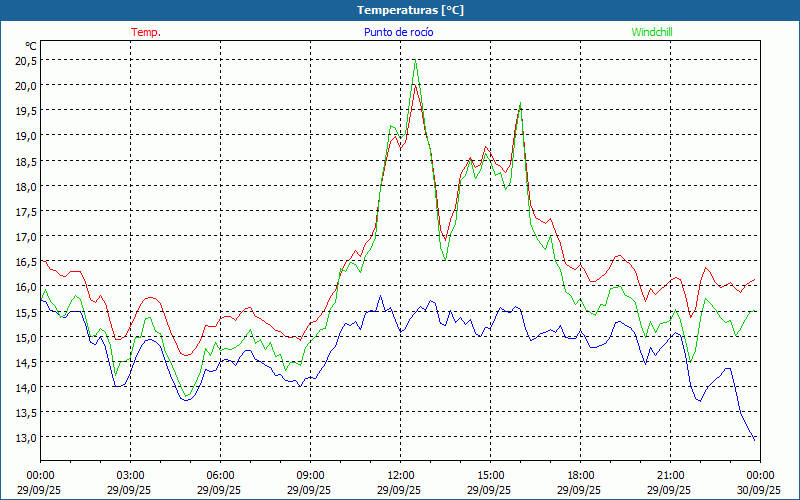
Task: Click the 03:00 time axis label
Action: pos(130,475)
